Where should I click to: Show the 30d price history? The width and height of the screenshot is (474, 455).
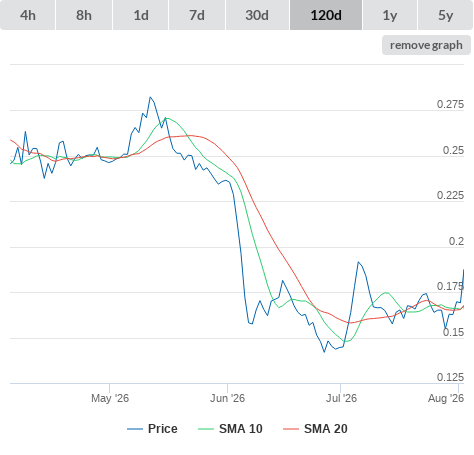(257, 15)
